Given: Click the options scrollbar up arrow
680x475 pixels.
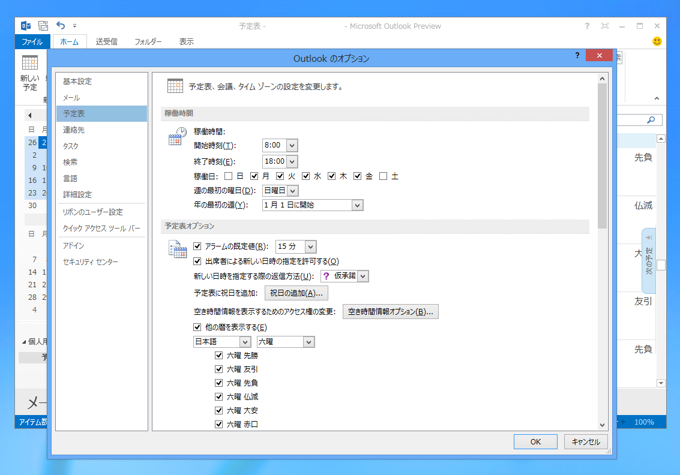Looking at the screenshot, I should 602,79.
